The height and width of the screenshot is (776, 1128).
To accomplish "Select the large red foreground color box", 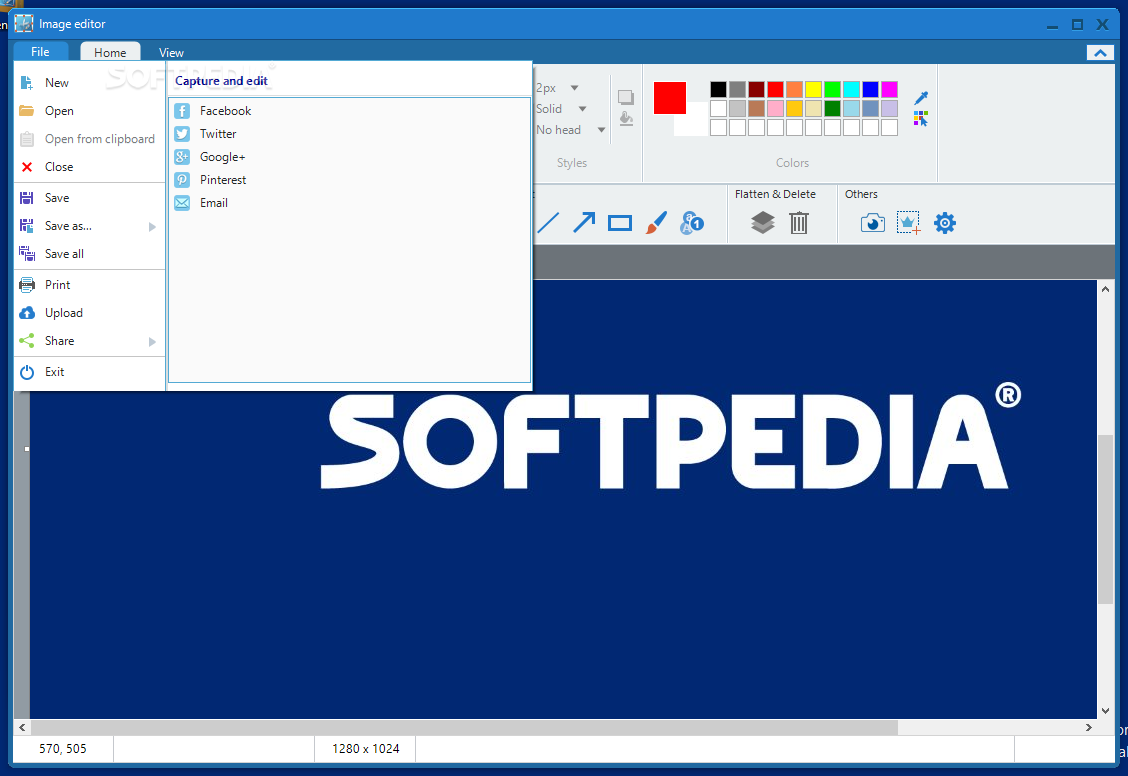I will point(670,98).
